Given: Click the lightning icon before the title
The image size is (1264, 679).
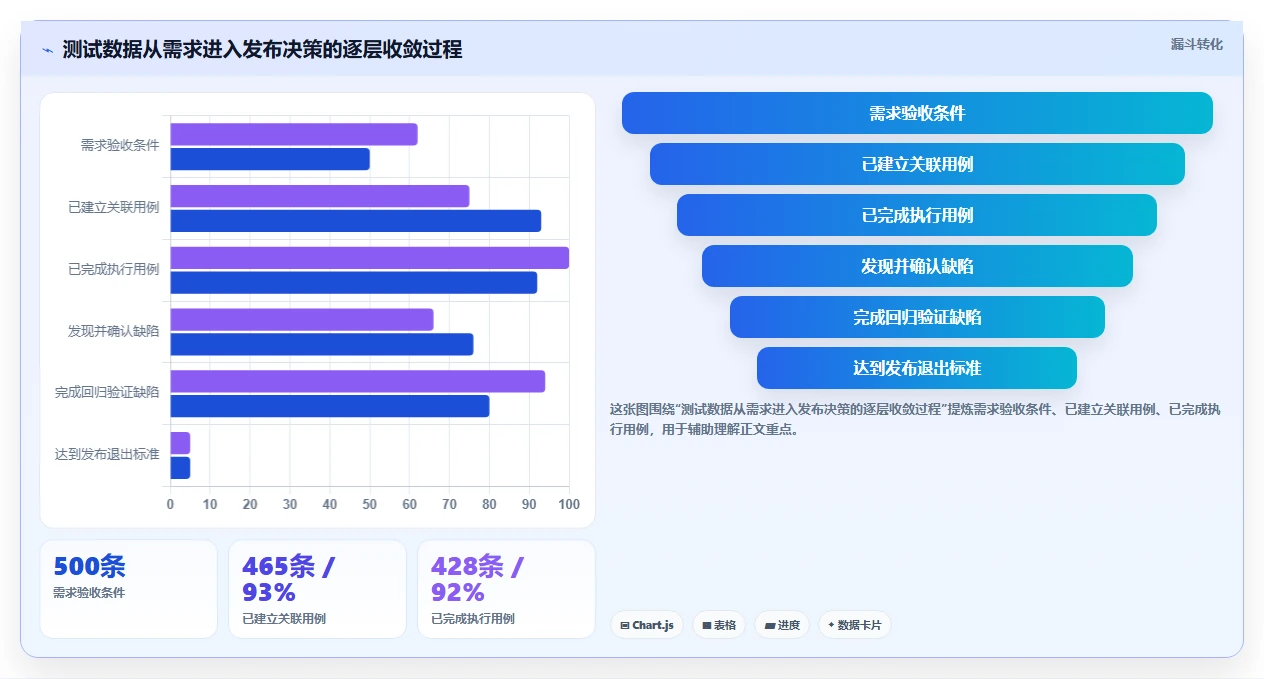Looking at the screenshot, I should click(47, 50).
